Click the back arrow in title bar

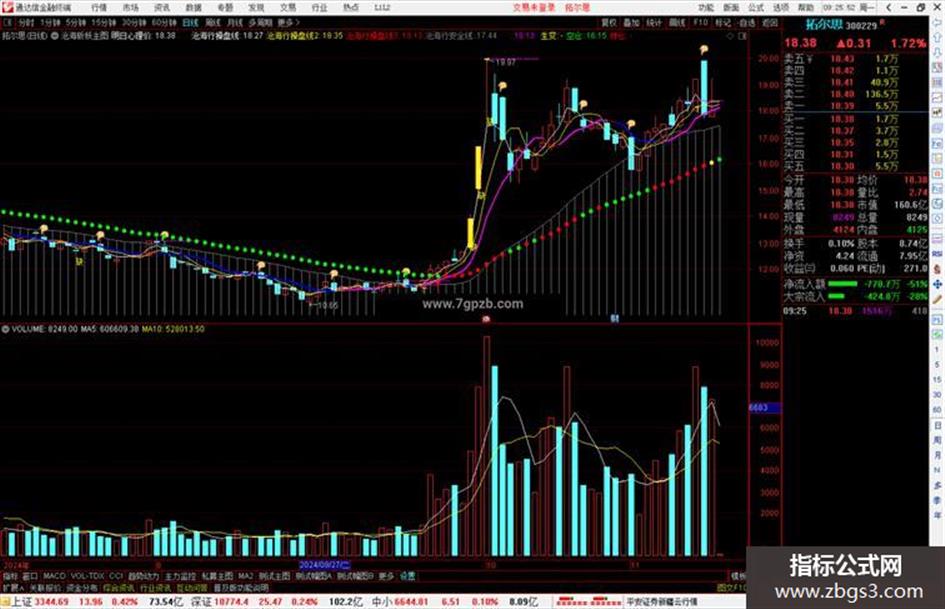888,7
